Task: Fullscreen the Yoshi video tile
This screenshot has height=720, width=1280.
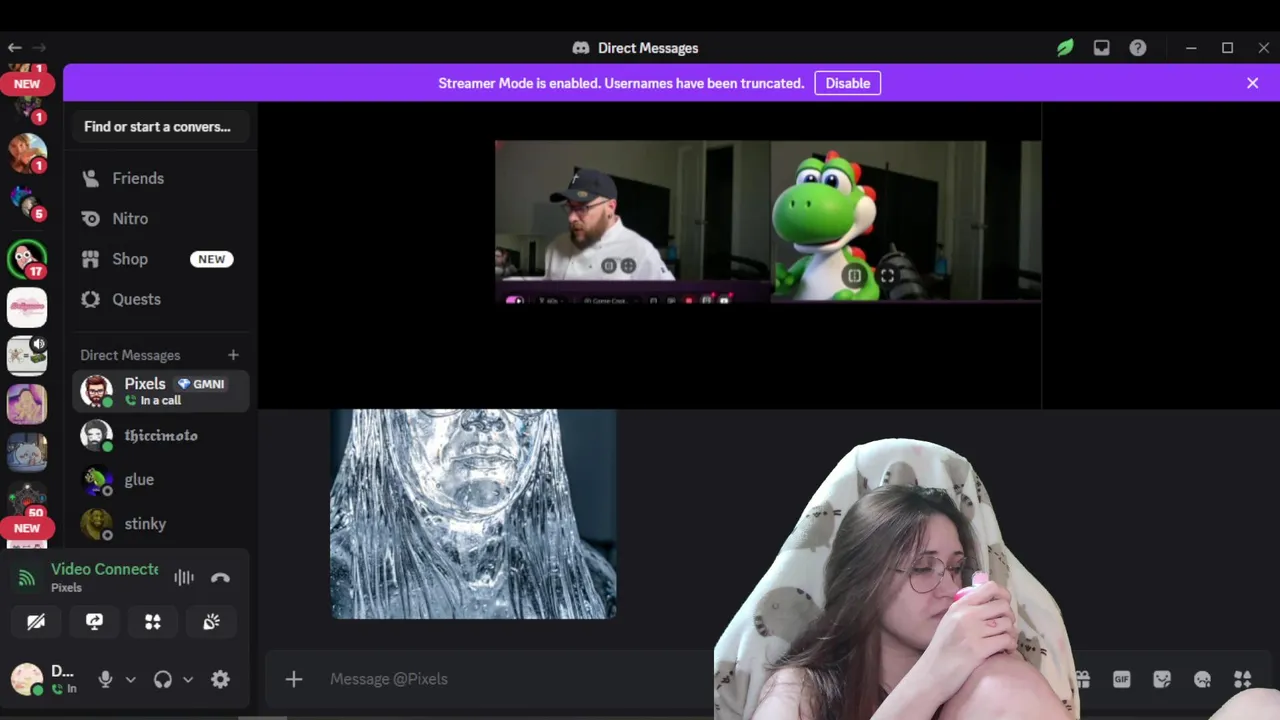Action: [887, 275]
